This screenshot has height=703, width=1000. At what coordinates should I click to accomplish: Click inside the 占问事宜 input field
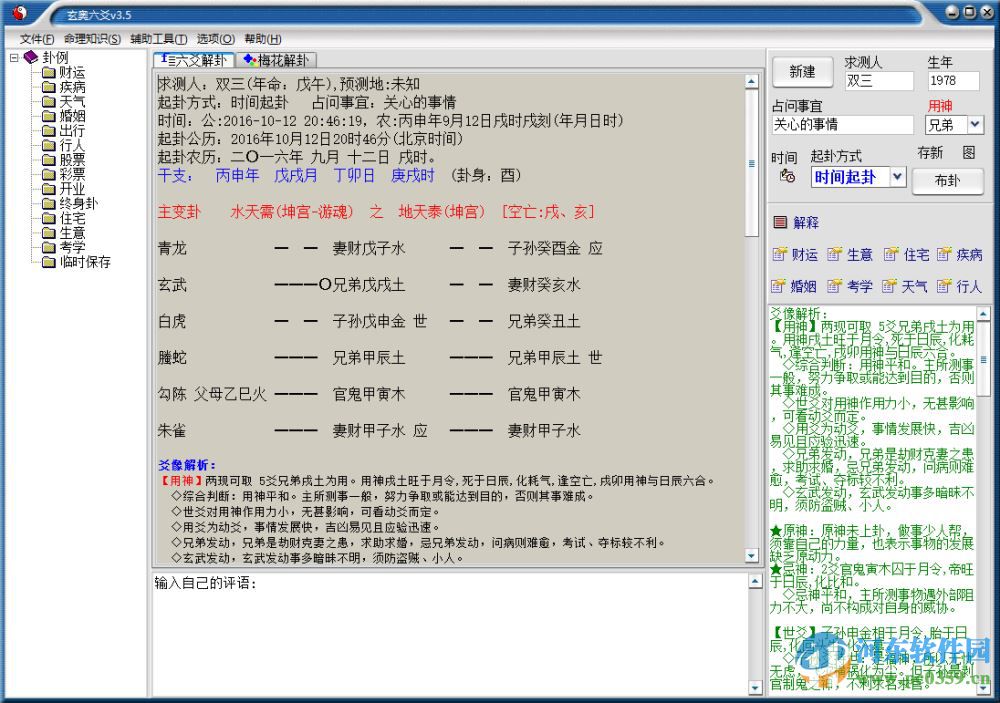[x=840, y=123]
